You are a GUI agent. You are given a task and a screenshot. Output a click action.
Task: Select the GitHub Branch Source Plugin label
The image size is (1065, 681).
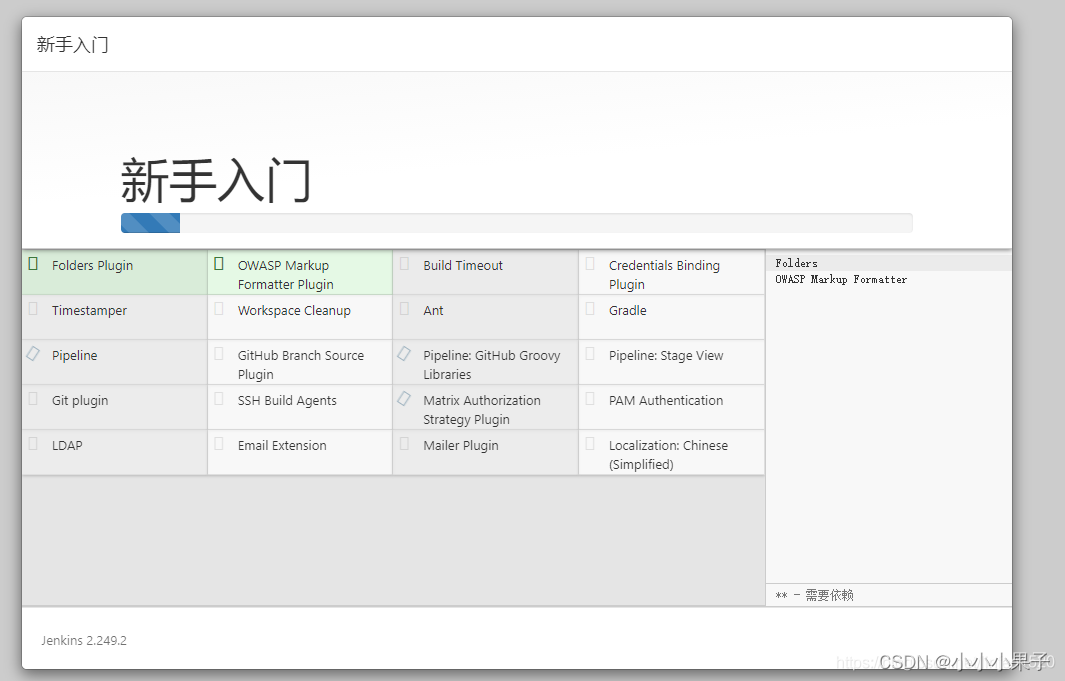click(x=301, y=365)
